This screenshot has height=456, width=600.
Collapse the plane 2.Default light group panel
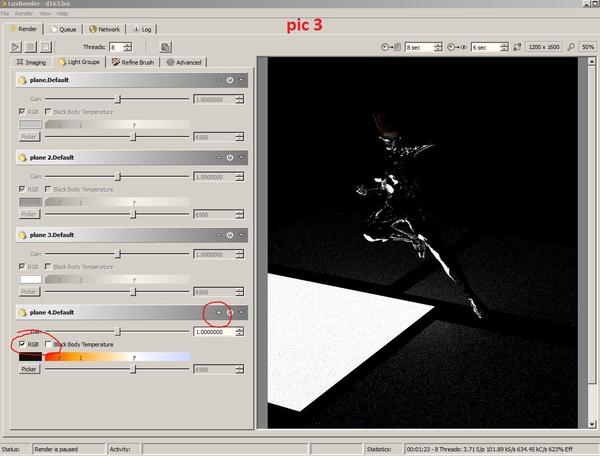(241, 157)
